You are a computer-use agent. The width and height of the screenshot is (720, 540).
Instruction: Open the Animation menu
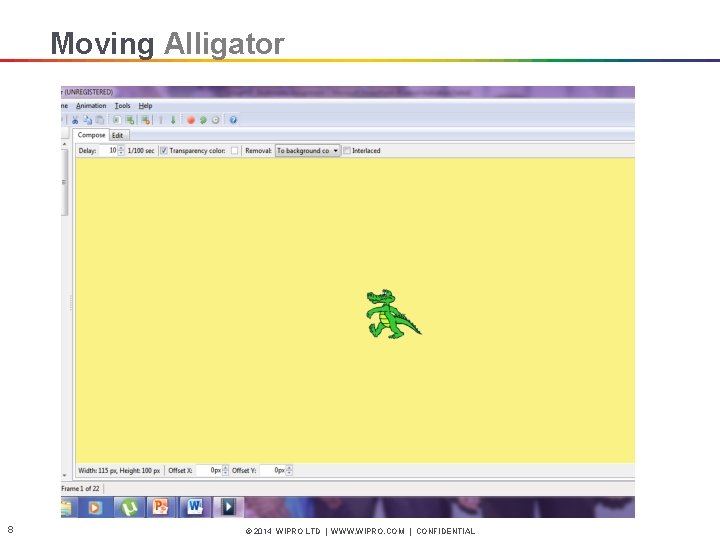(x=91, y=106)
